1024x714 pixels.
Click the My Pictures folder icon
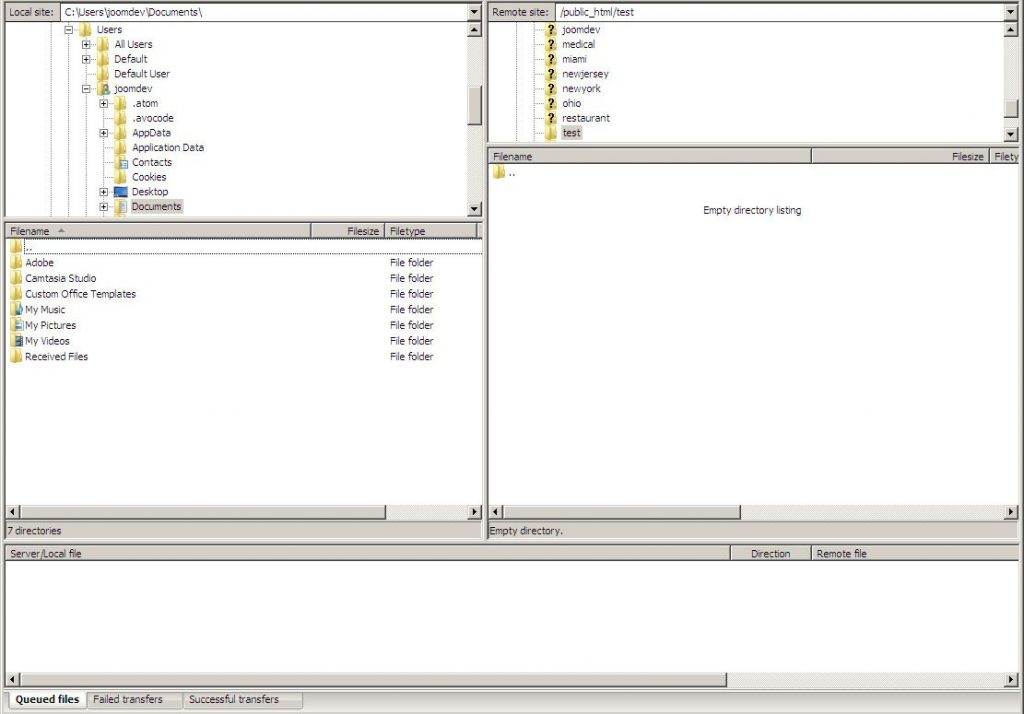tap(16, 325)
